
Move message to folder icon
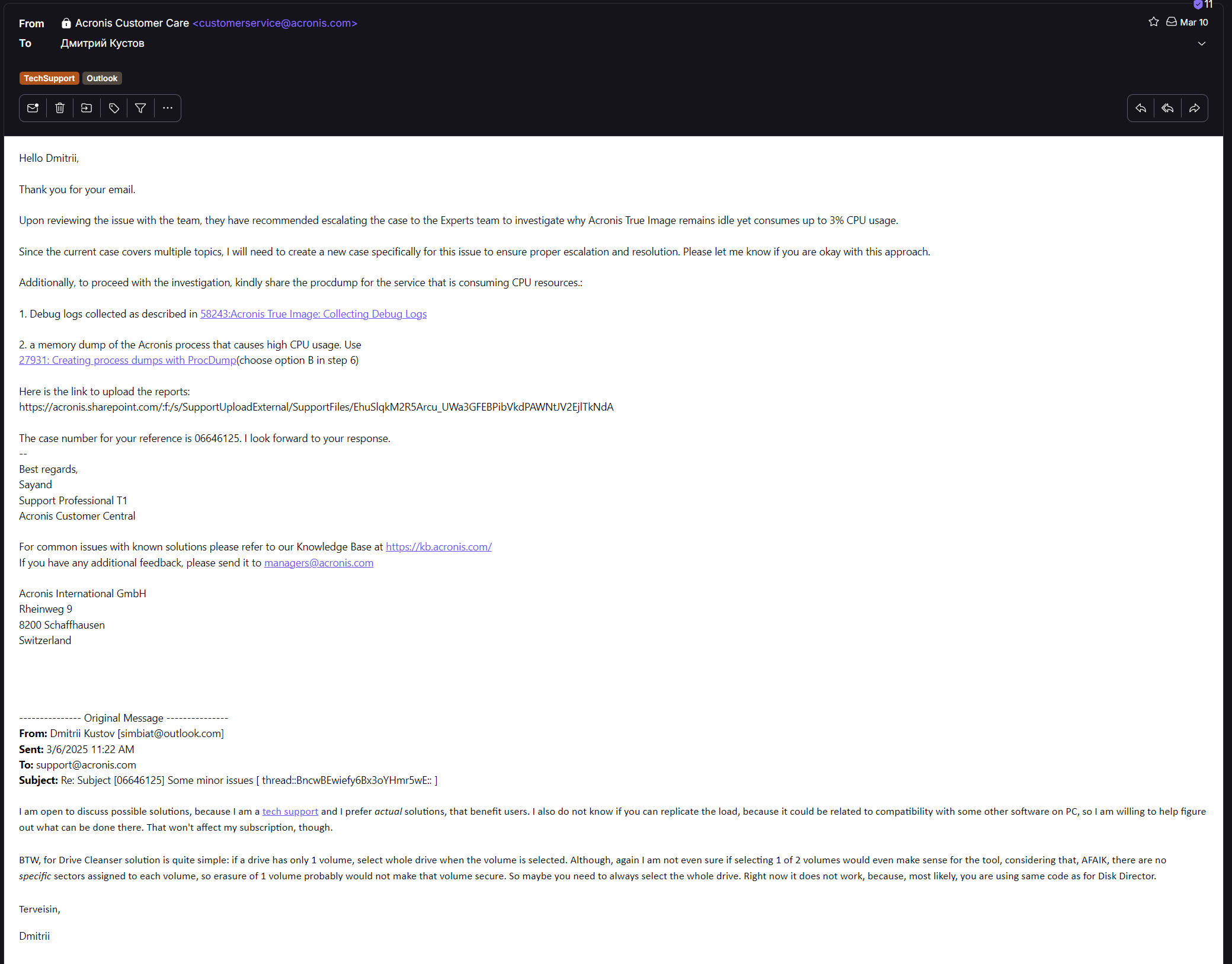click(87, 108)
